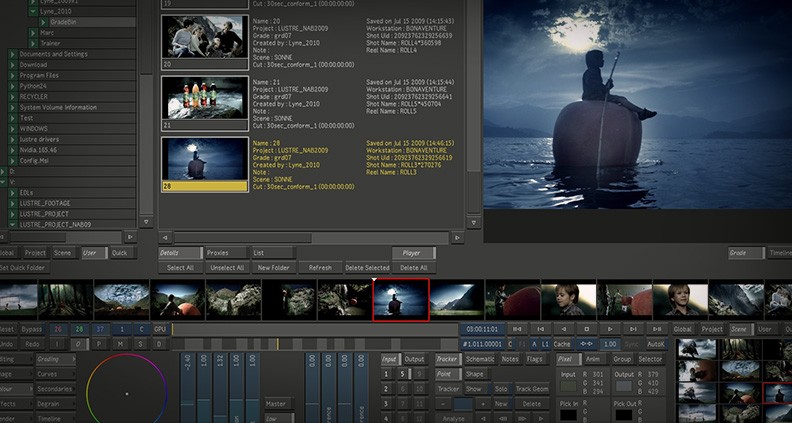The image size is (792, 423).
Task: Toggle the AutoK button
Action: click(x=656, y=344)
